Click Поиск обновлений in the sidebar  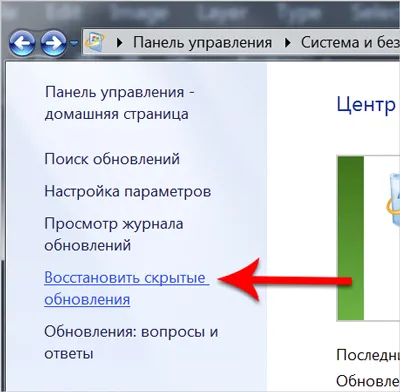112,159
